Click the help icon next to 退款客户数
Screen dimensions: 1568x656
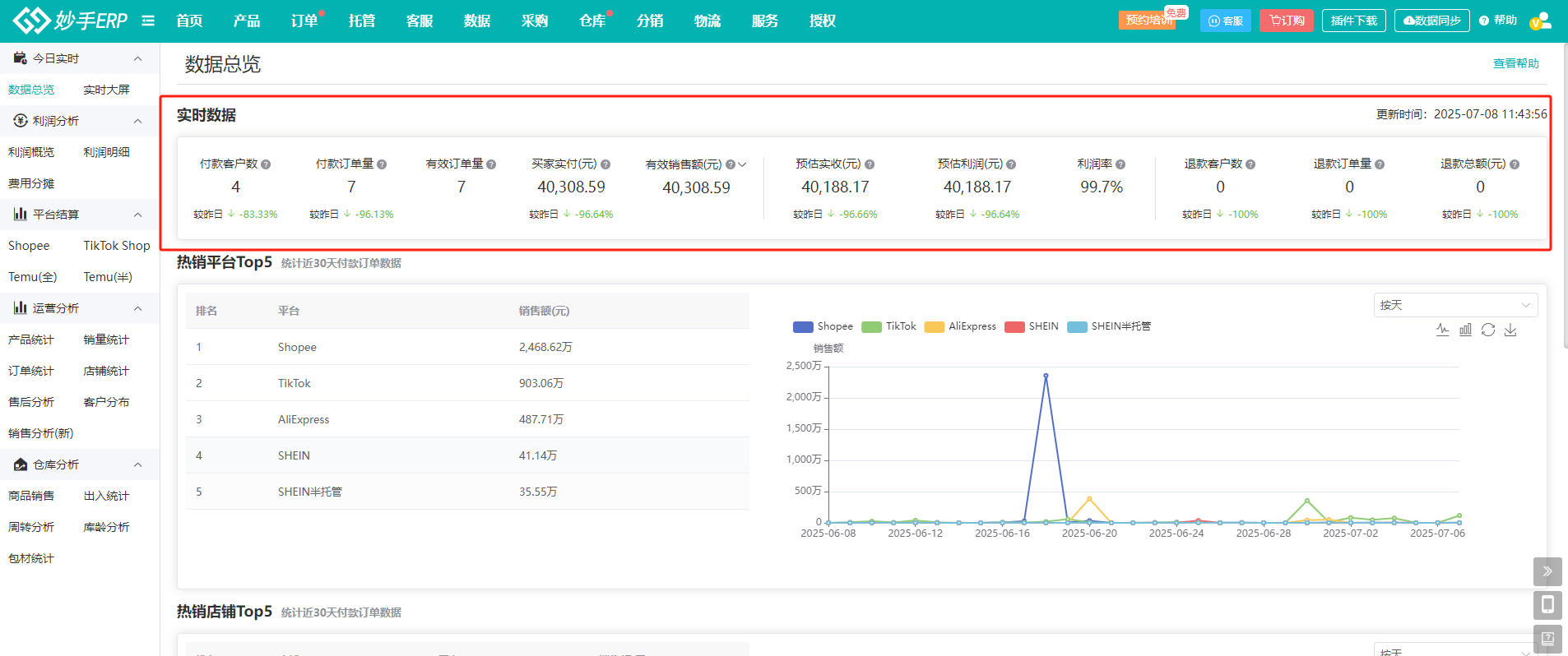pyautogui.click(x=1250, y=164)
